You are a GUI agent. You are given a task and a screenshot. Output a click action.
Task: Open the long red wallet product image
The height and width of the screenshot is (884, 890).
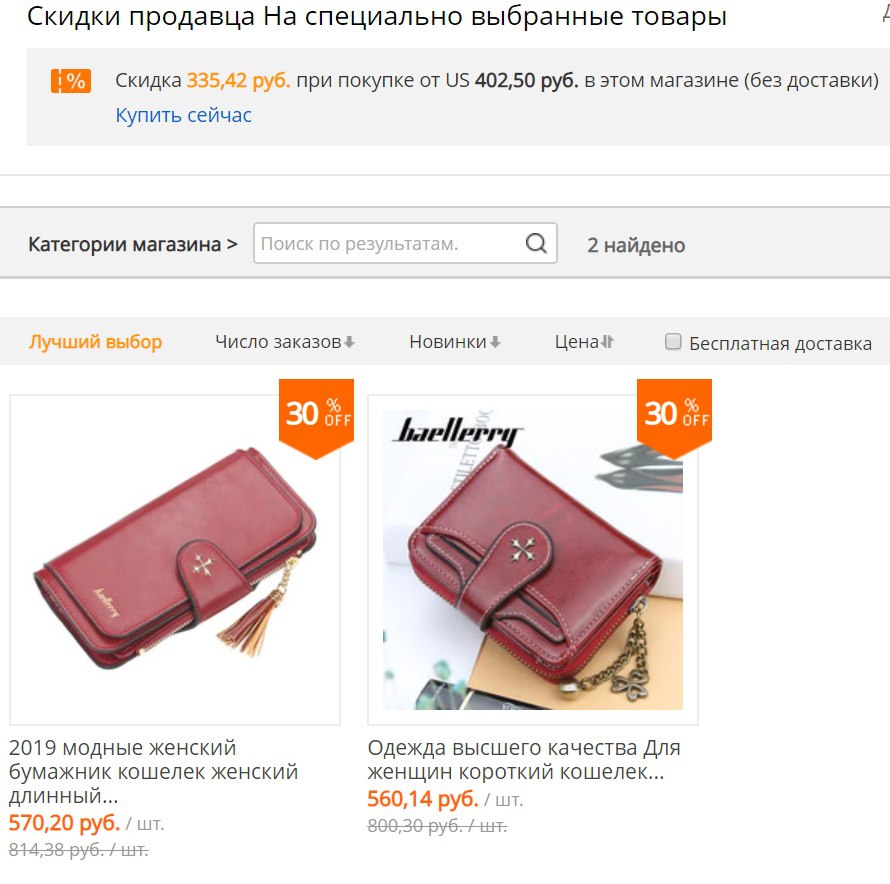(x=175, y=560)
